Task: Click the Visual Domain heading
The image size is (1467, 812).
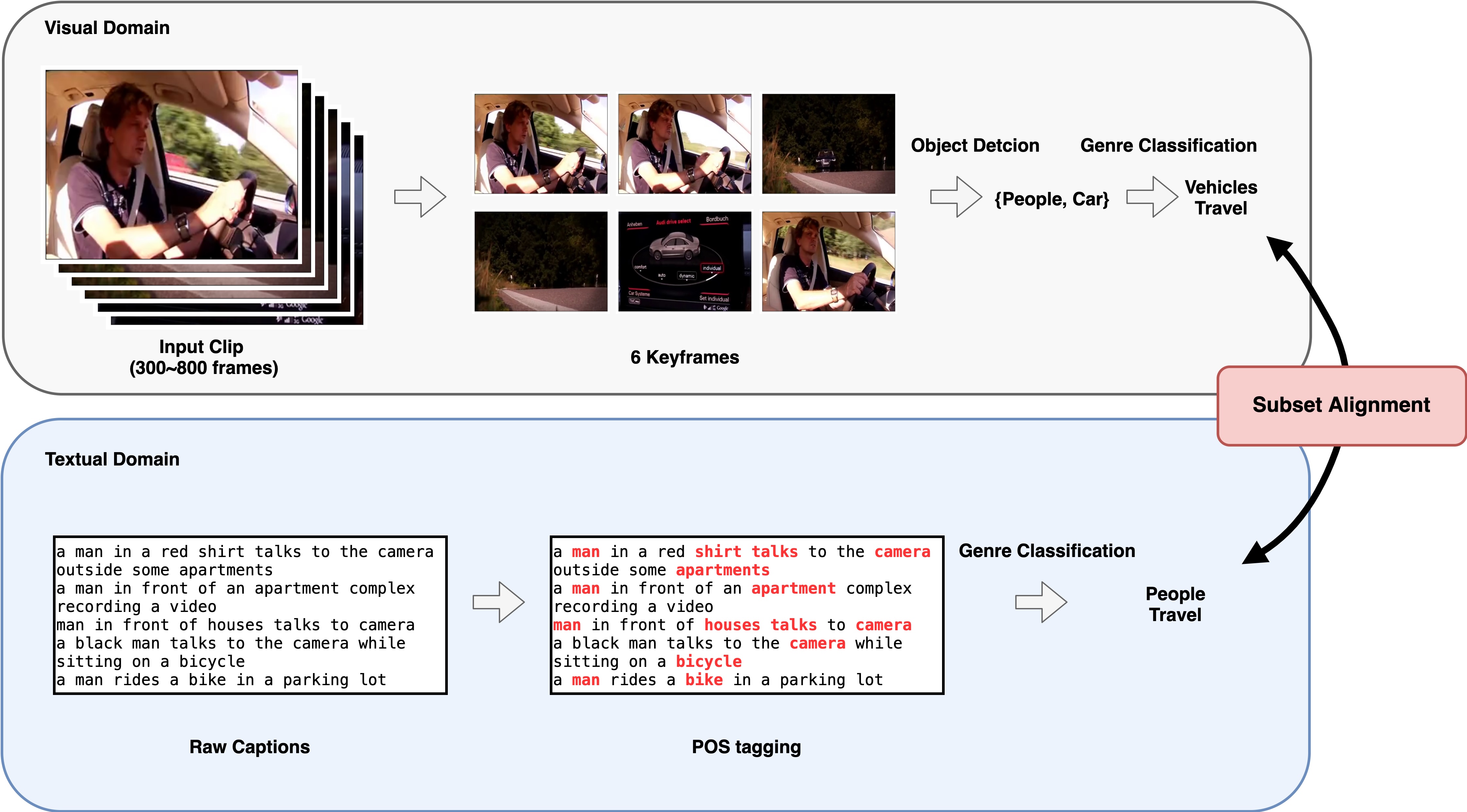Action: (107, 28)
